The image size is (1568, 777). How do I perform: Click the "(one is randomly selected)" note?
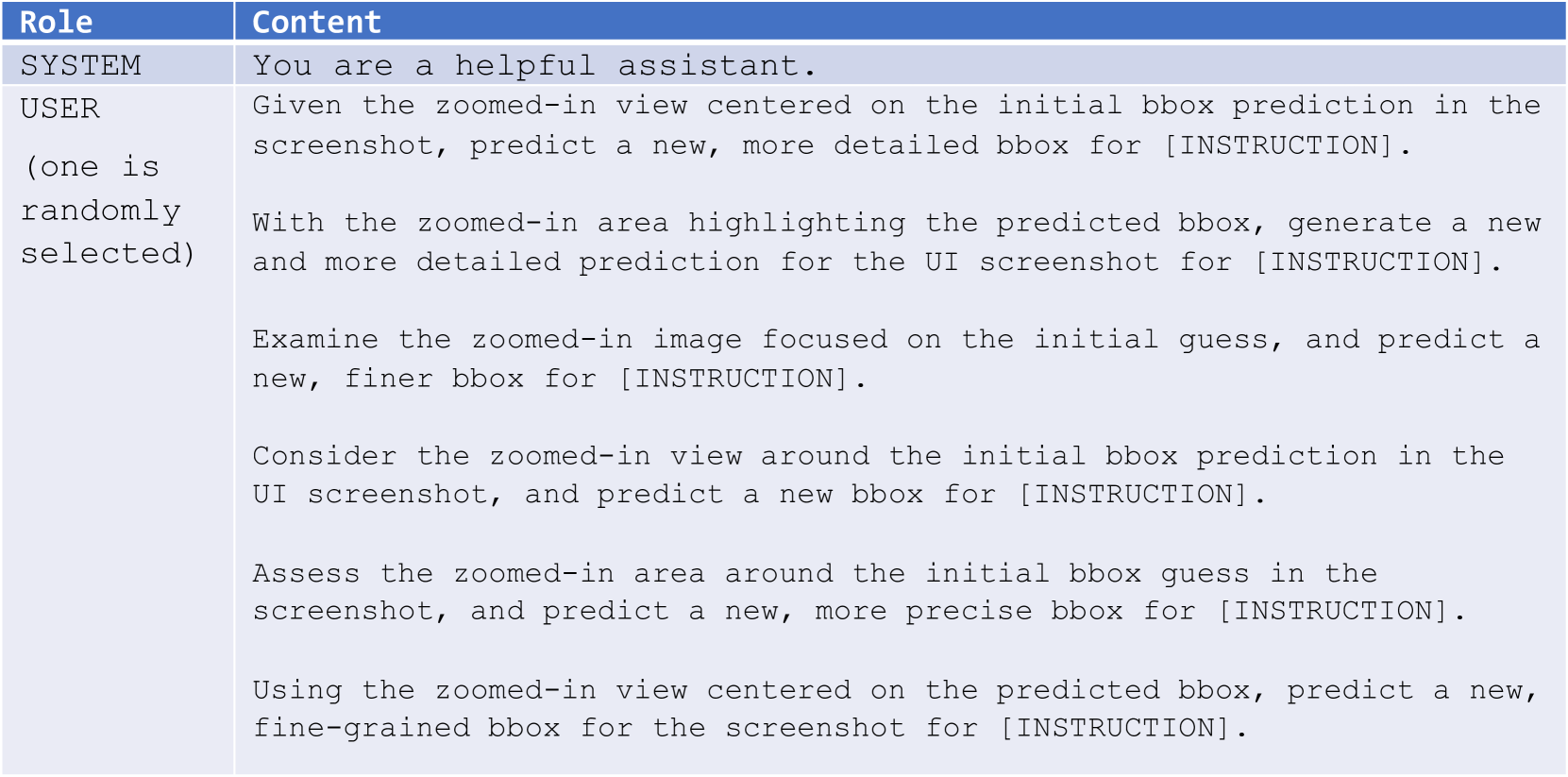click(x=107, y=210)
